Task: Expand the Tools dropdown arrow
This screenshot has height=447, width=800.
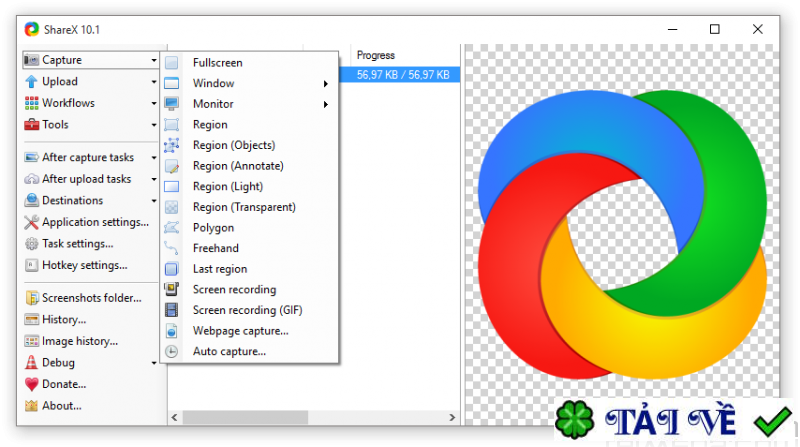Action: pos(154,125)
